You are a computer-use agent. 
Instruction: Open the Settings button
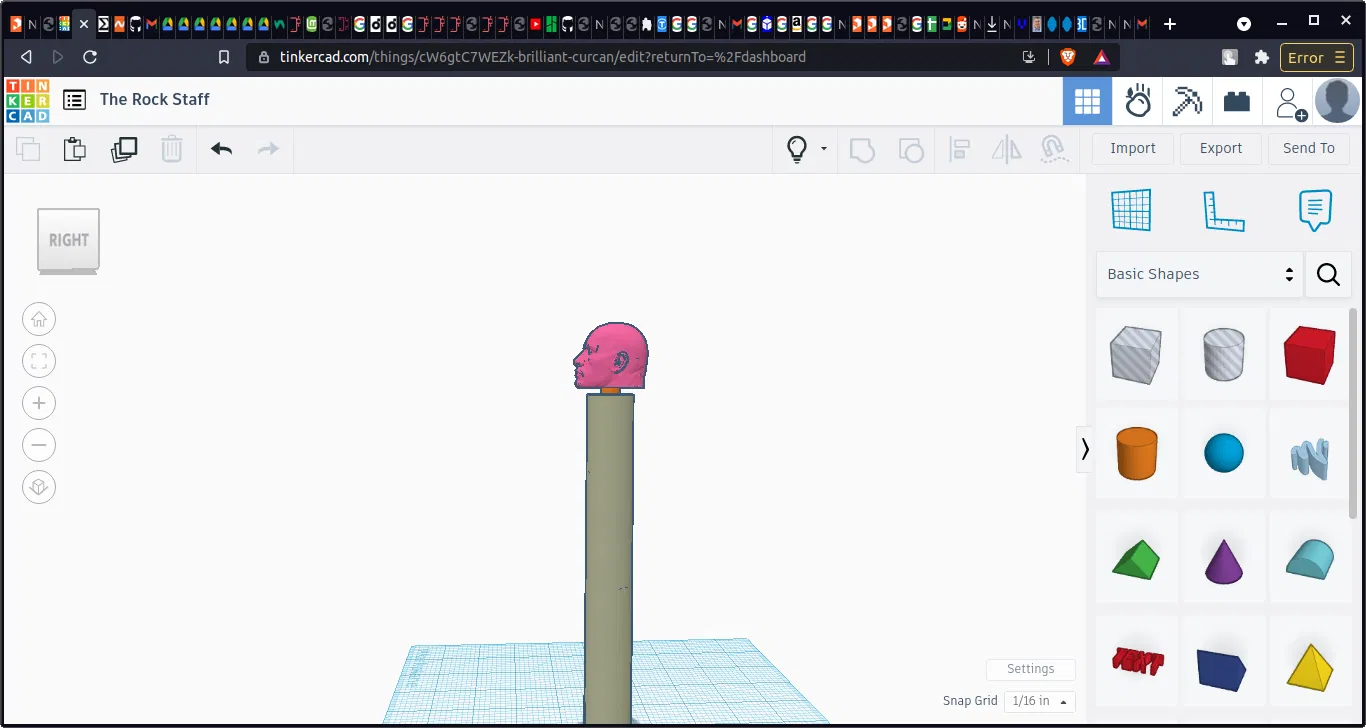1031,669
